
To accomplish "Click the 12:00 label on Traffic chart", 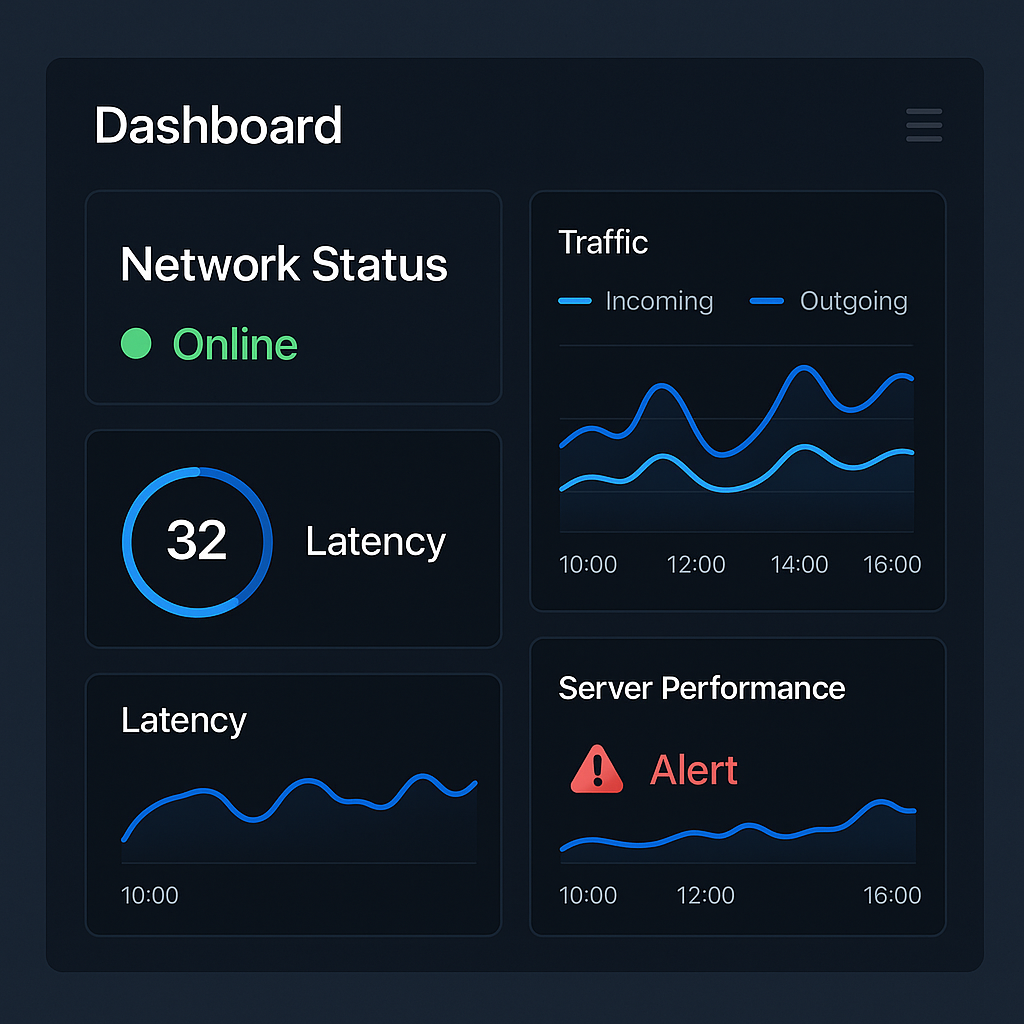I will point(696,564).
